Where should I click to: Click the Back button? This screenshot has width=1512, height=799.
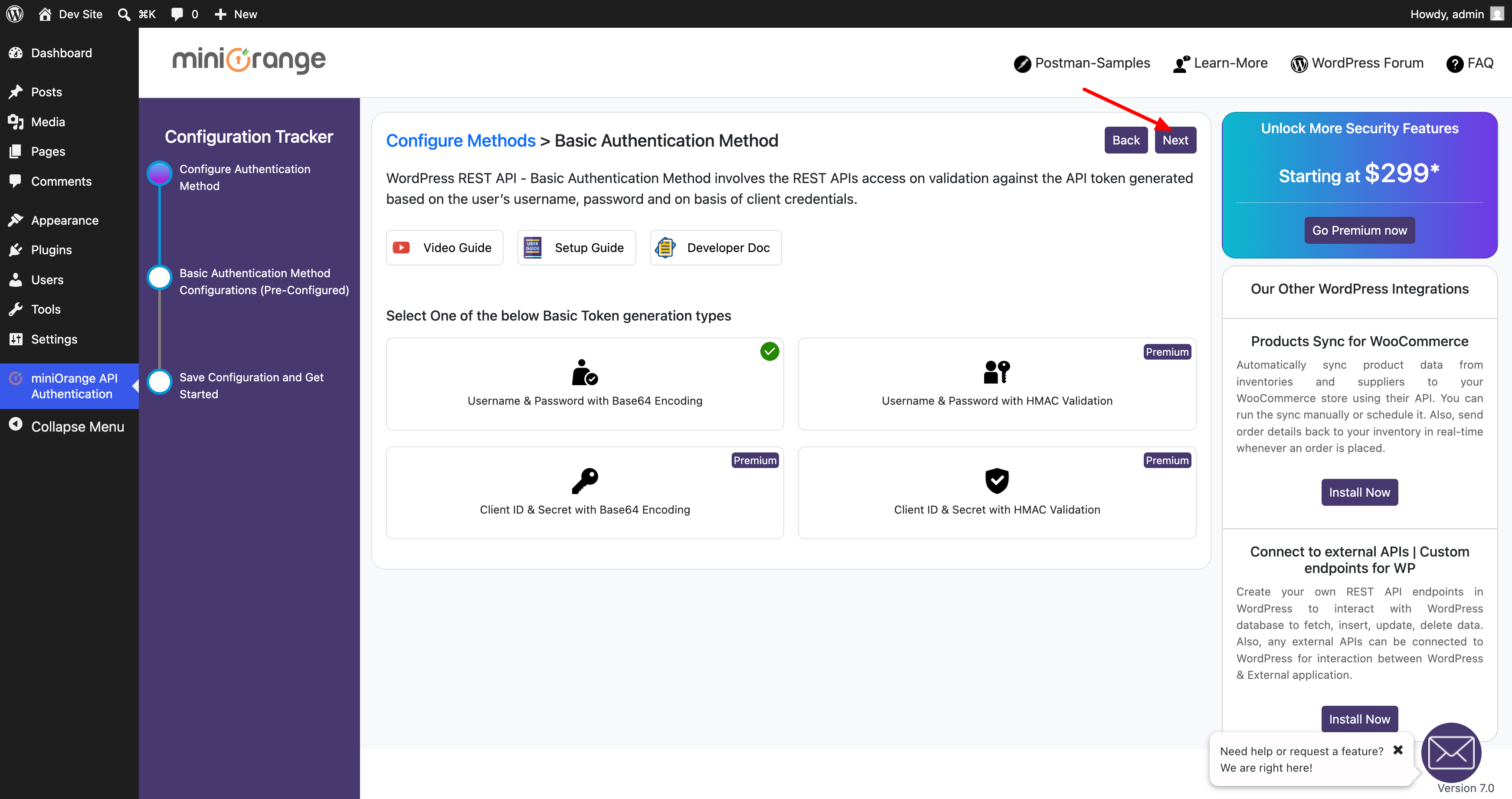(1126, 140)
